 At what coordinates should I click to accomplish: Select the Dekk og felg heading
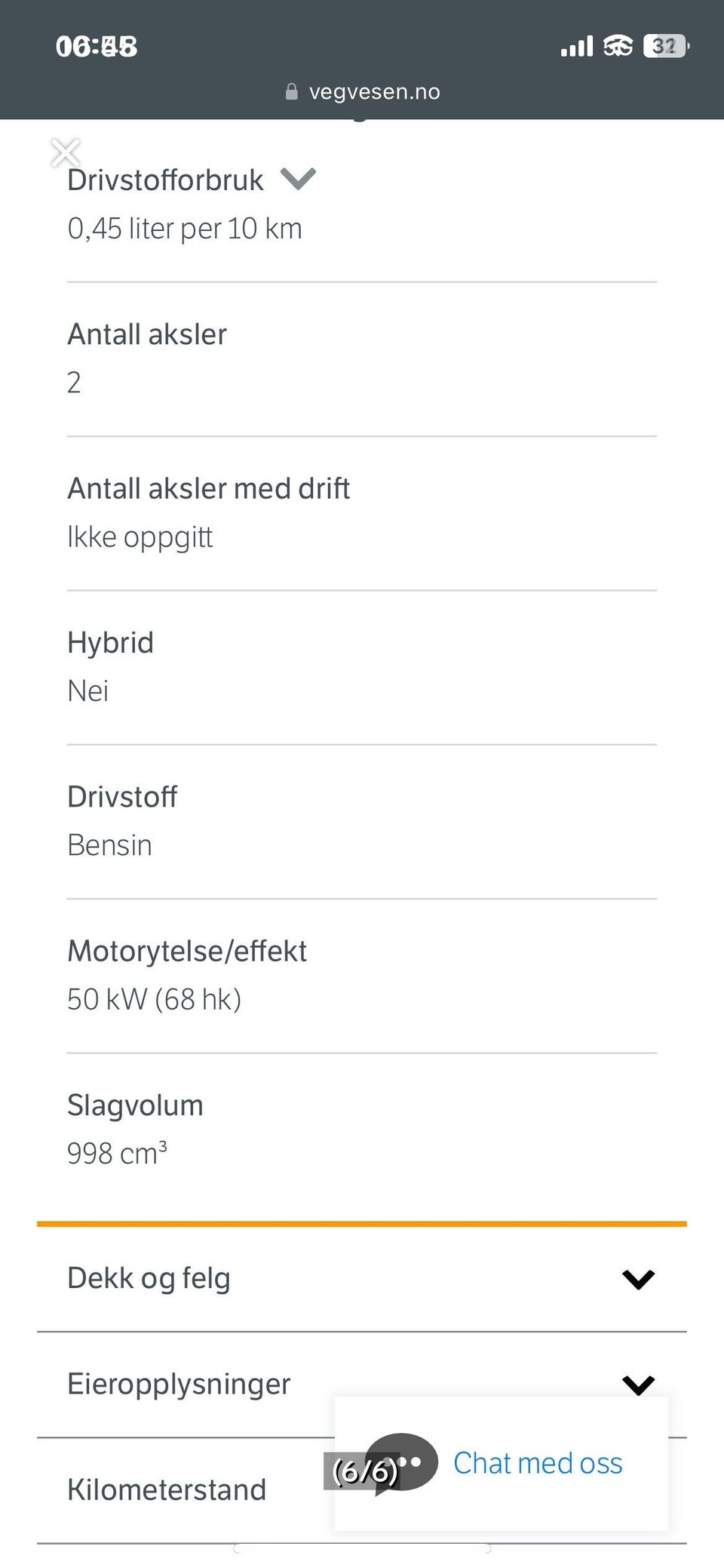pos(149,1278)
